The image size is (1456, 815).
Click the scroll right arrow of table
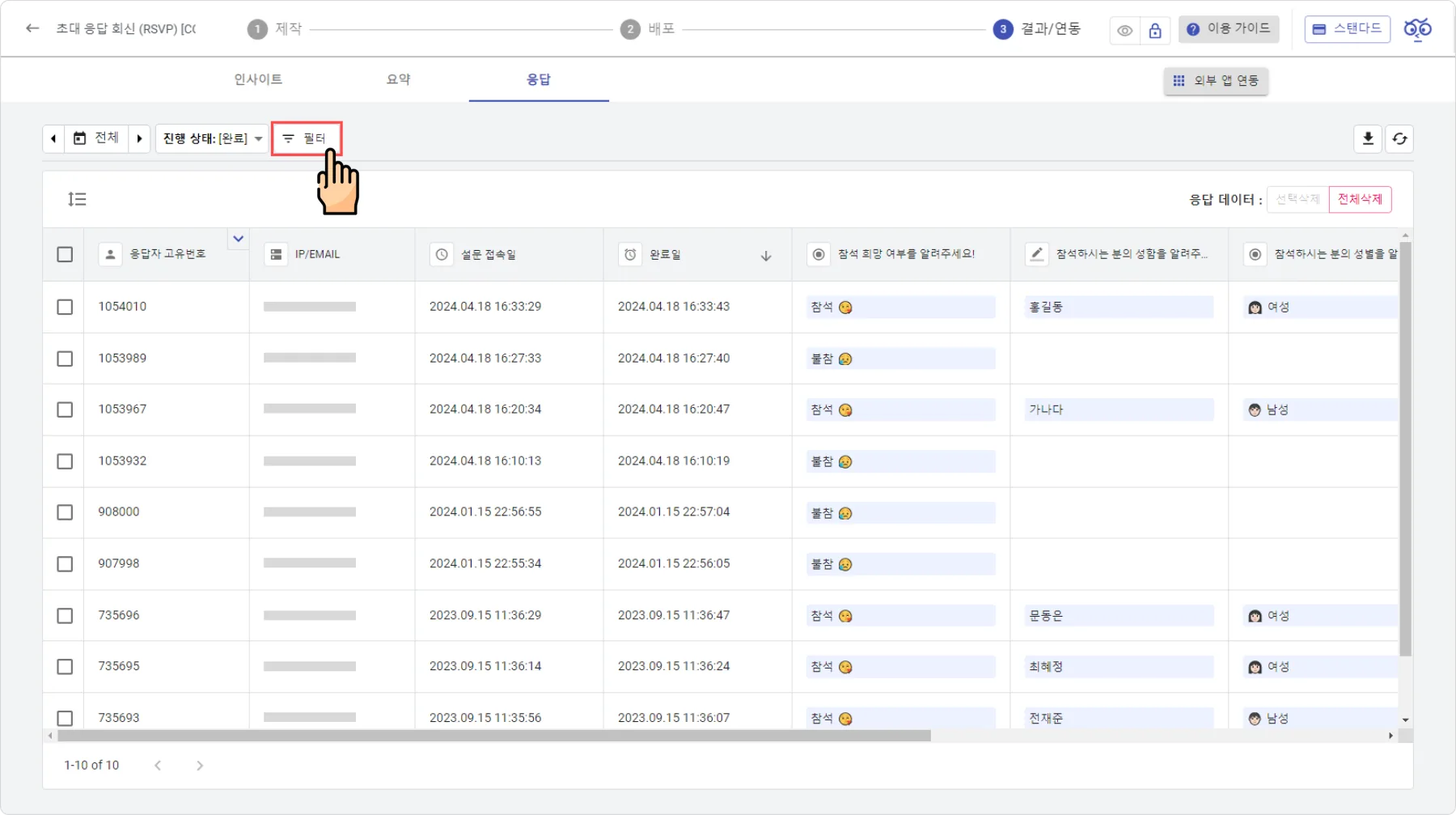point(1390,736)
